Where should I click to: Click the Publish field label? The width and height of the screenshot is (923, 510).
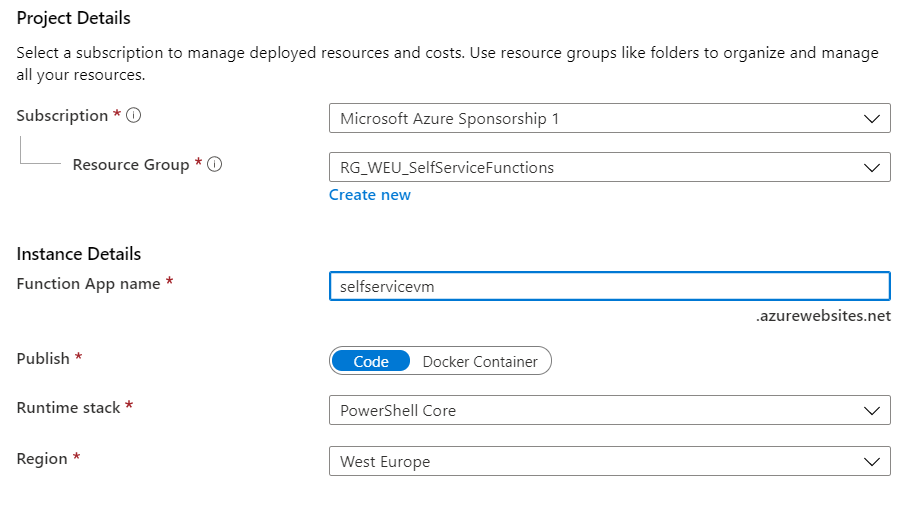[x=43, y=359]
